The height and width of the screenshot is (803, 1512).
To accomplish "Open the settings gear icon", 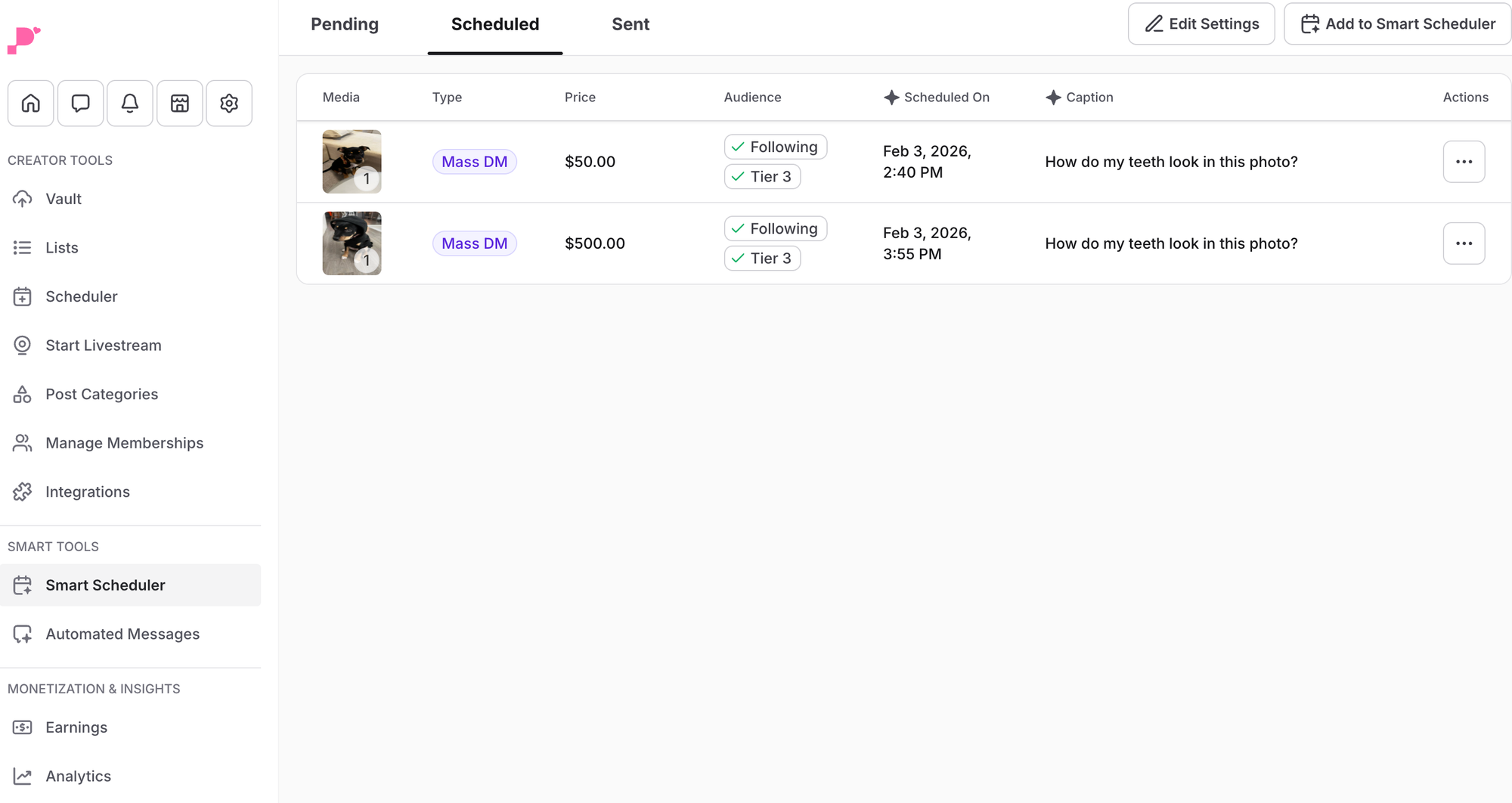I will (229, 103).
